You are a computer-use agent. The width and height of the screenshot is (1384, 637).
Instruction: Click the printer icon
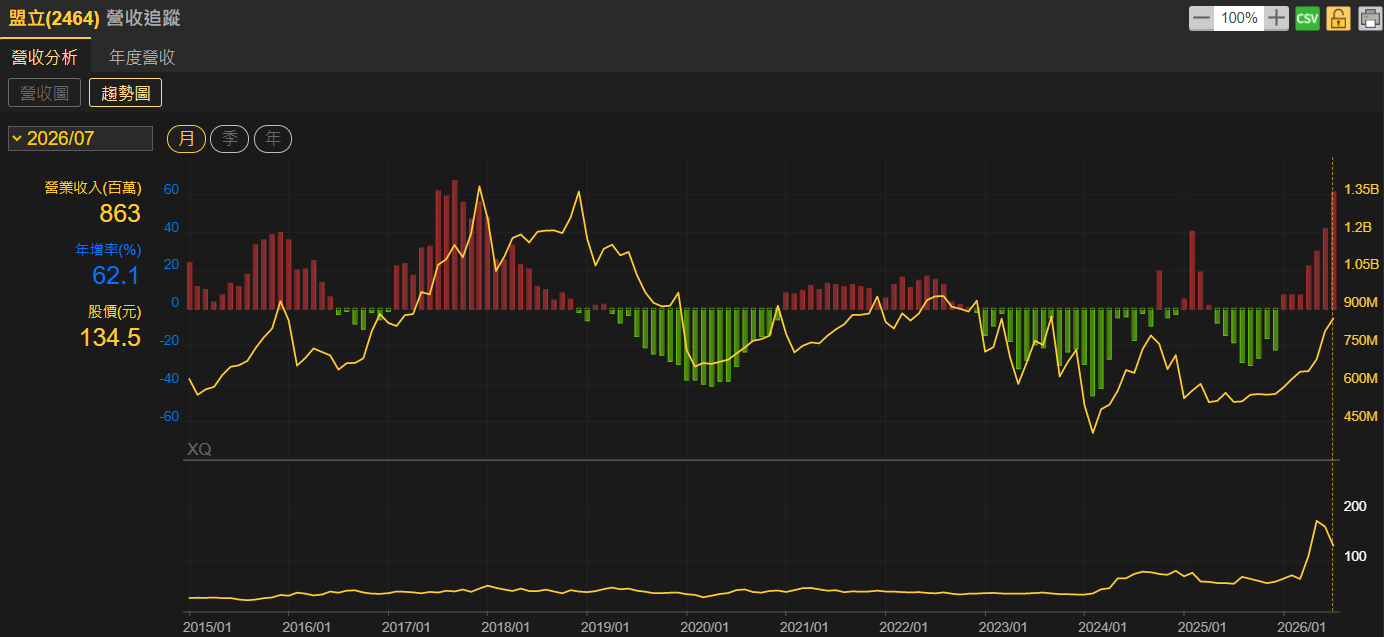tap(1369, 18)
